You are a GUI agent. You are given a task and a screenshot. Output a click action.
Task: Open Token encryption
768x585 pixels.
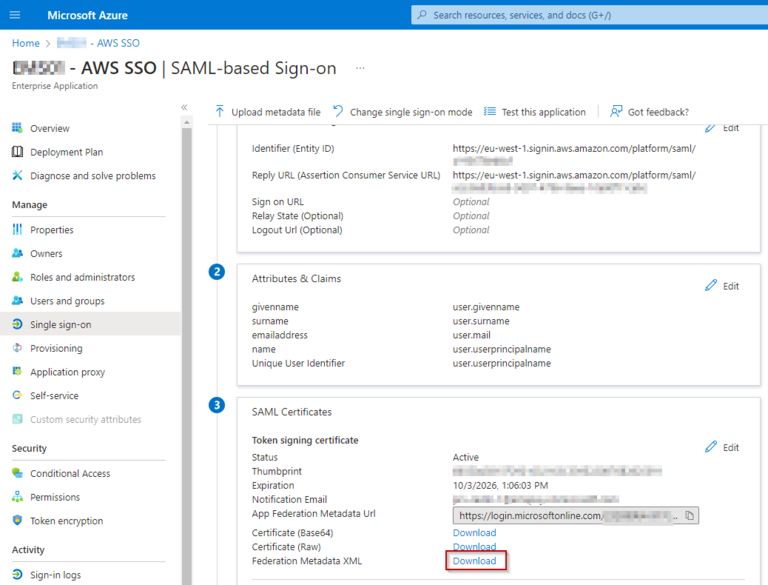pos(67,521)
